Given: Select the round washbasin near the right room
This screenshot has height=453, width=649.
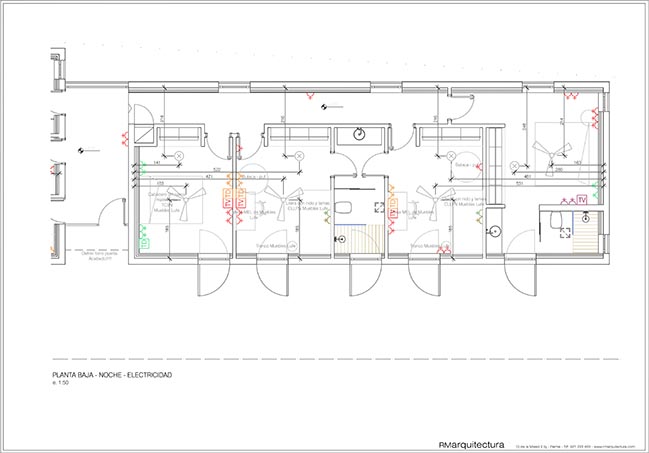Looking at the screenshot, I should (x=494, y=231).
